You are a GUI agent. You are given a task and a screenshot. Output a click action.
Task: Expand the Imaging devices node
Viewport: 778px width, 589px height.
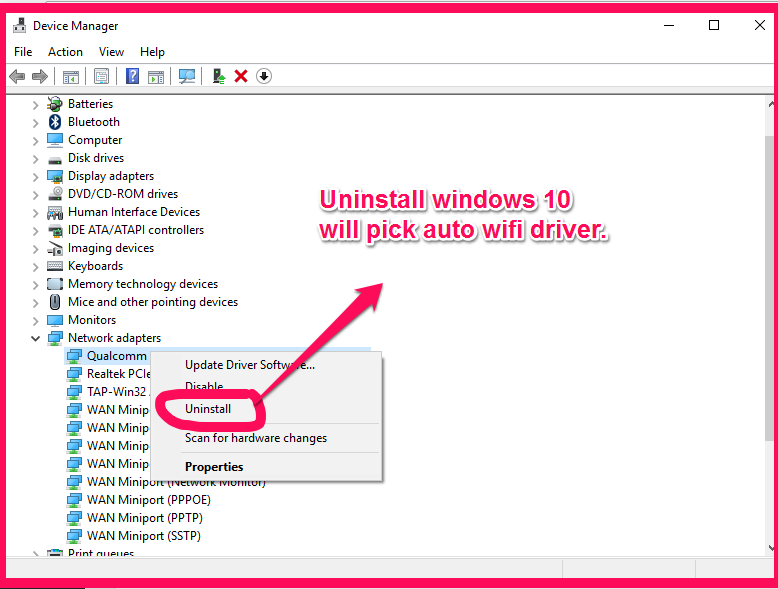tap(35, 249)
